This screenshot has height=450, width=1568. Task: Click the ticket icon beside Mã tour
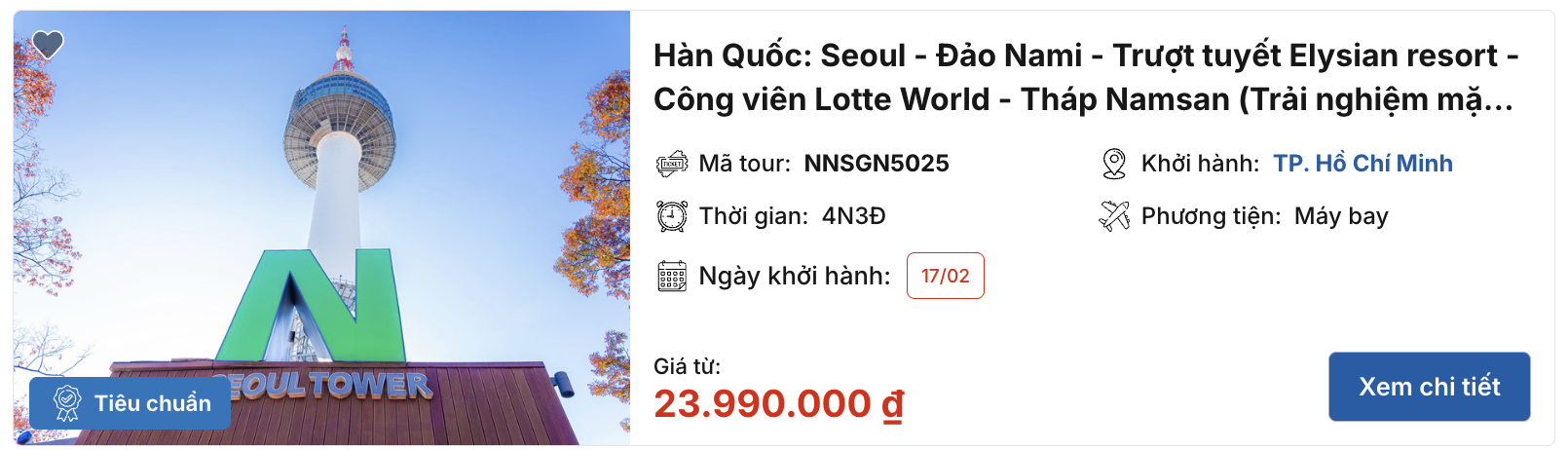[672, 164]
